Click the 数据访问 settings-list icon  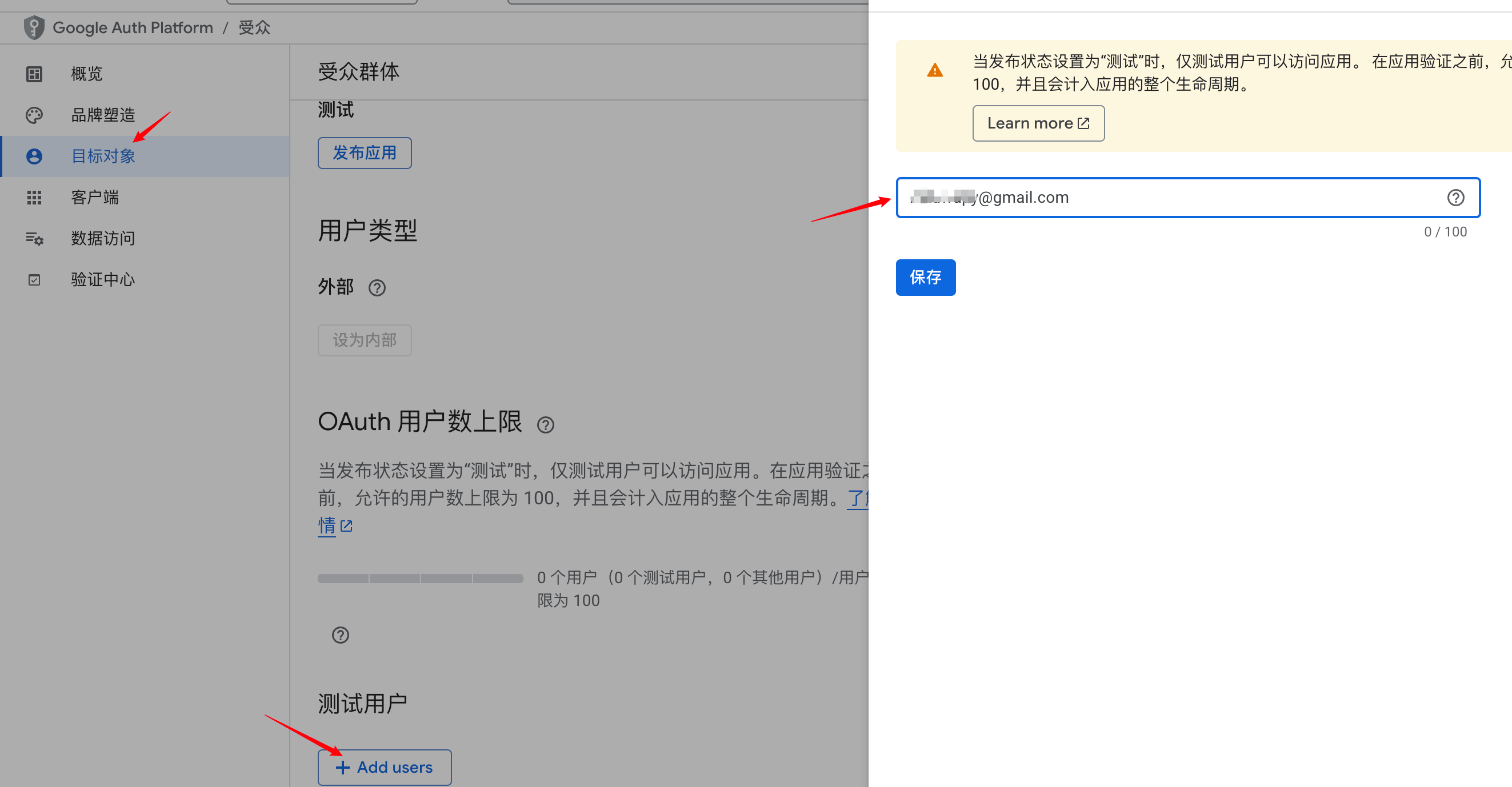34,238
